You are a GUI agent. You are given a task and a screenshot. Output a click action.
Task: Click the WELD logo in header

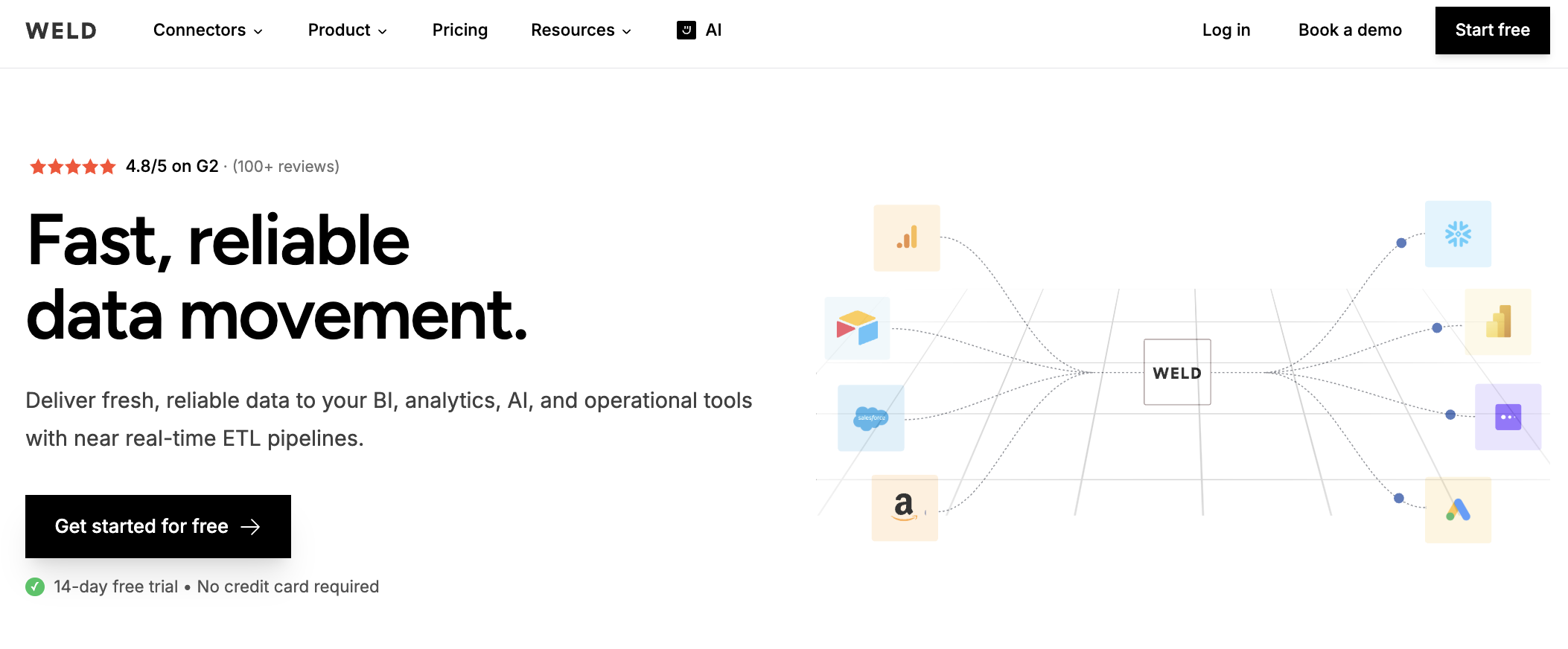[x=61, y=31]
